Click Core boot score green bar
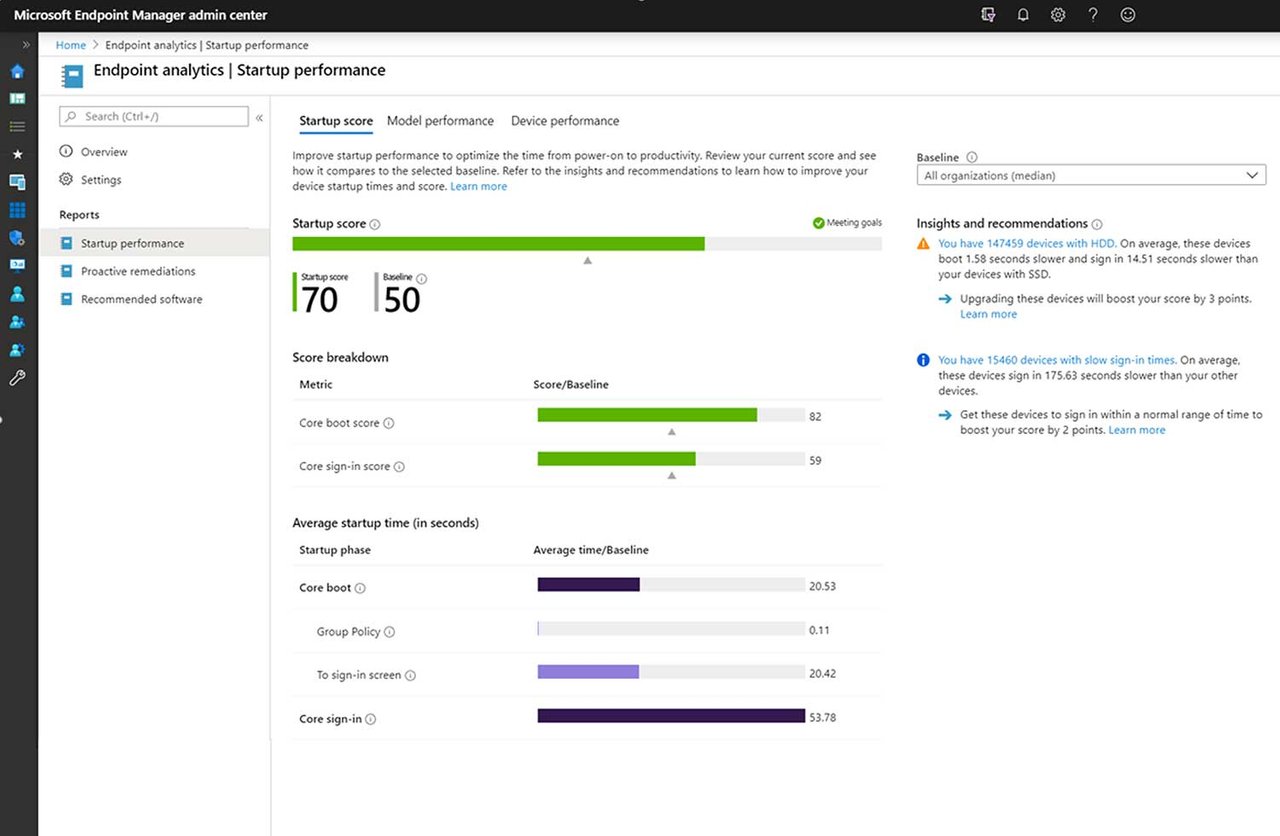The image size is (1280, 836). pyautogui.click(x=647, y=415)
